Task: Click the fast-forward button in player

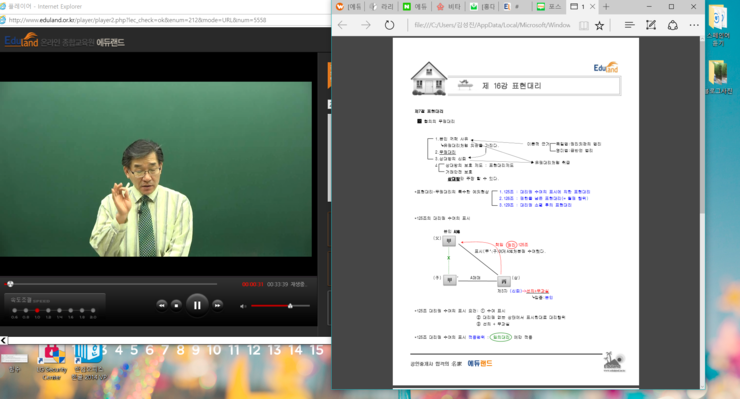Action: point(217,306)
